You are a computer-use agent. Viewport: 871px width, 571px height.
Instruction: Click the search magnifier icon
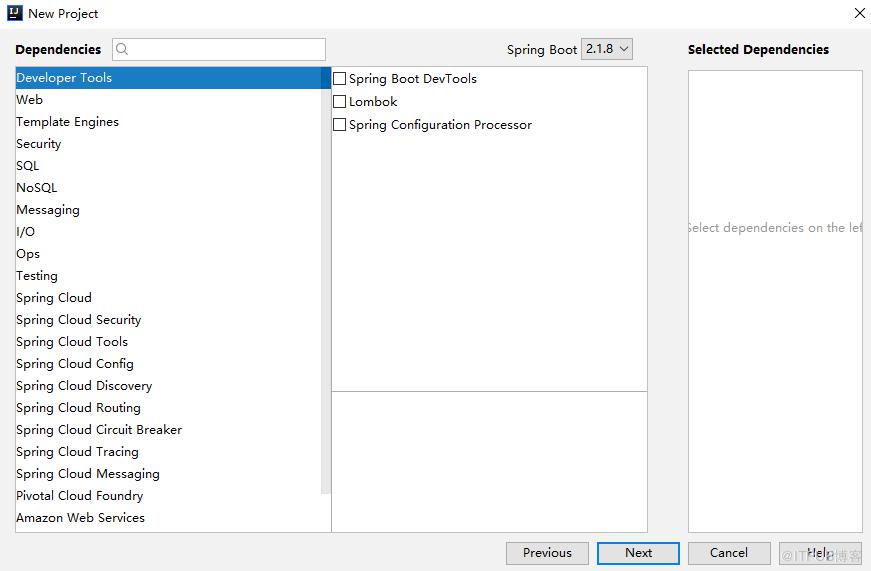point(122,49)
